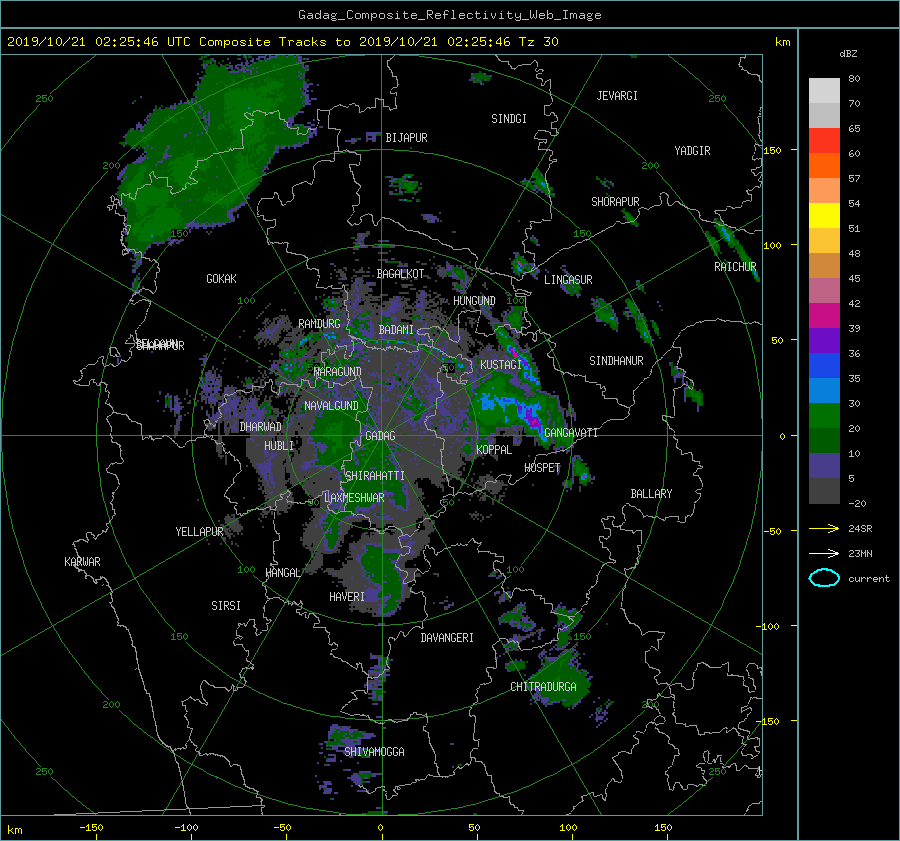The image size is (900, 841).
Task: Select the BAGALKOT label
Action: 400,274
